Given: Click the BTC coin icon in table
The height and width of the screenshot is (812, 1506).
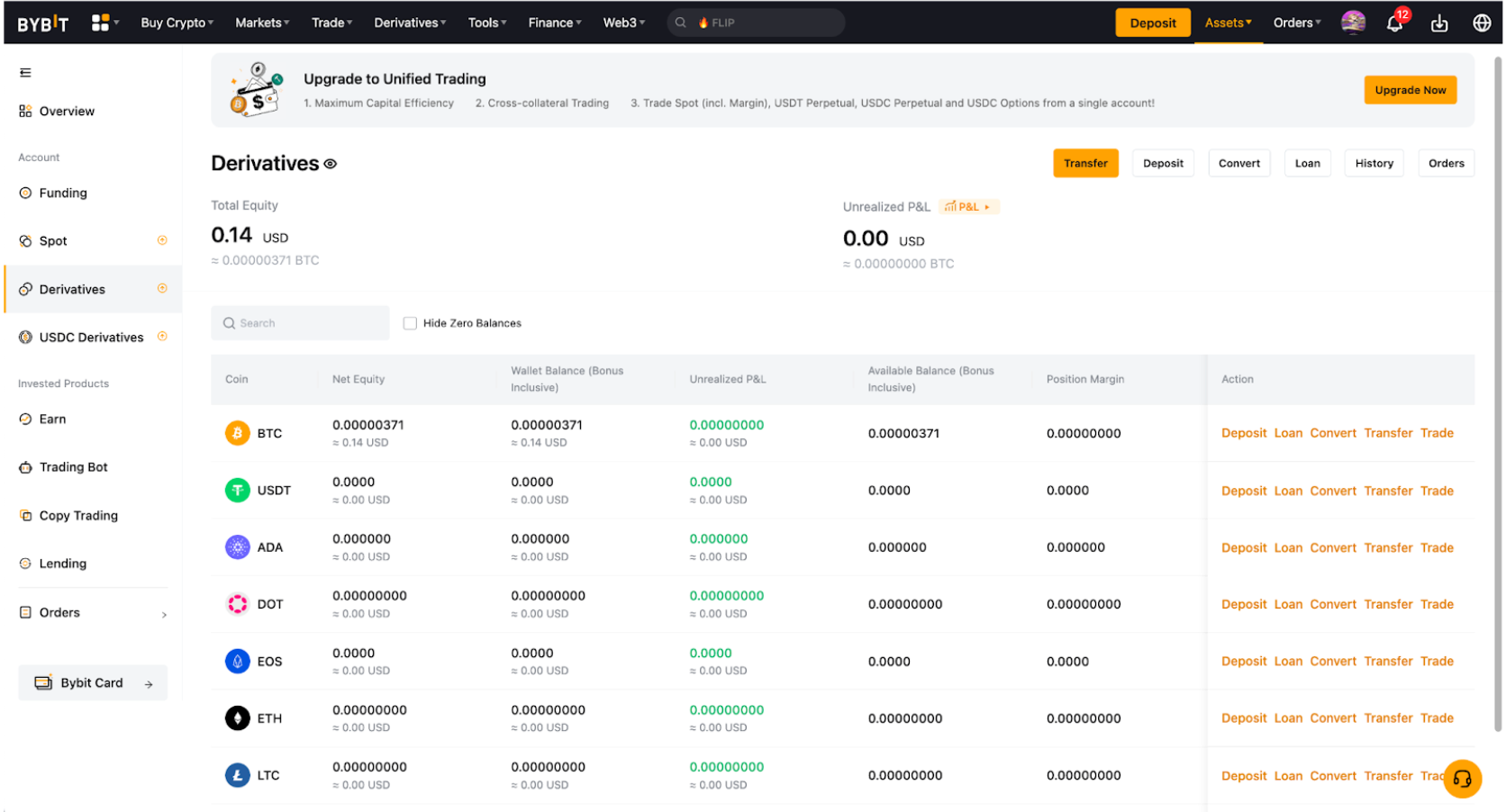Looking at the screenshot, I should pos(237,433).
